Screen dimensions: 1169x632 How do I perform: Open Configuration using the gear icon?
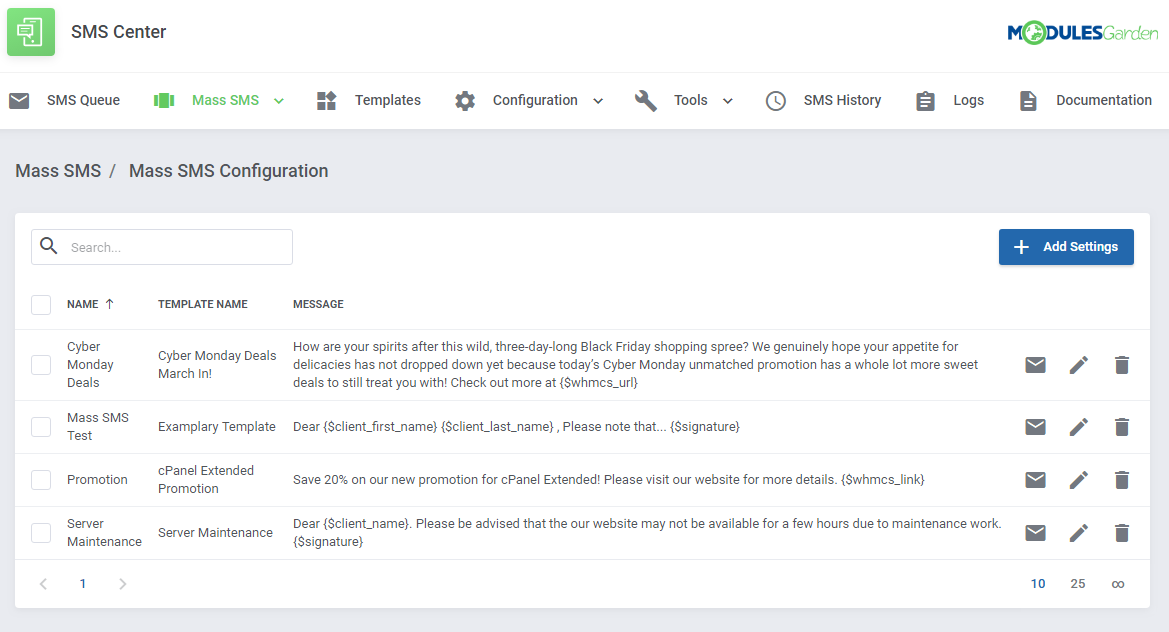tap(464, 100)
